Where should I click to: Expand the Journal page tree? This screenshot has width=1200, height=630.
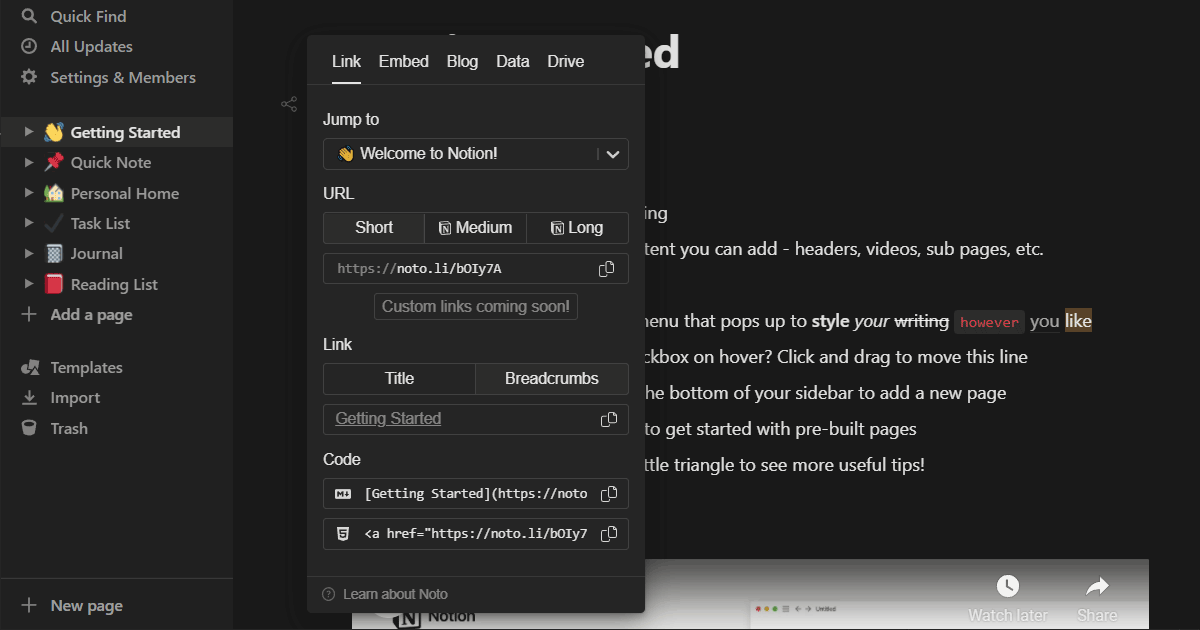pos(29,253)
